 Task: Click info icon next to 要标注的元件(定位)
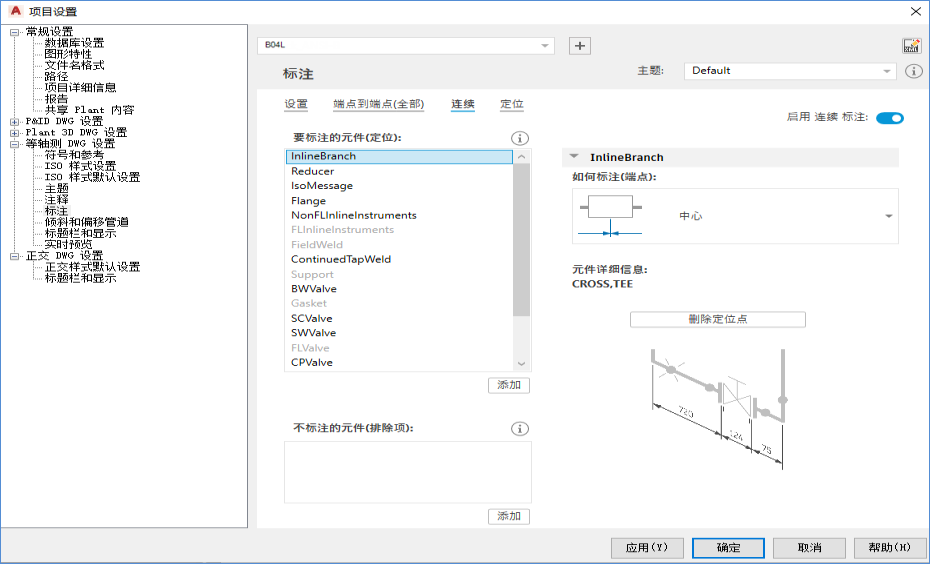(x=520, y=138)
